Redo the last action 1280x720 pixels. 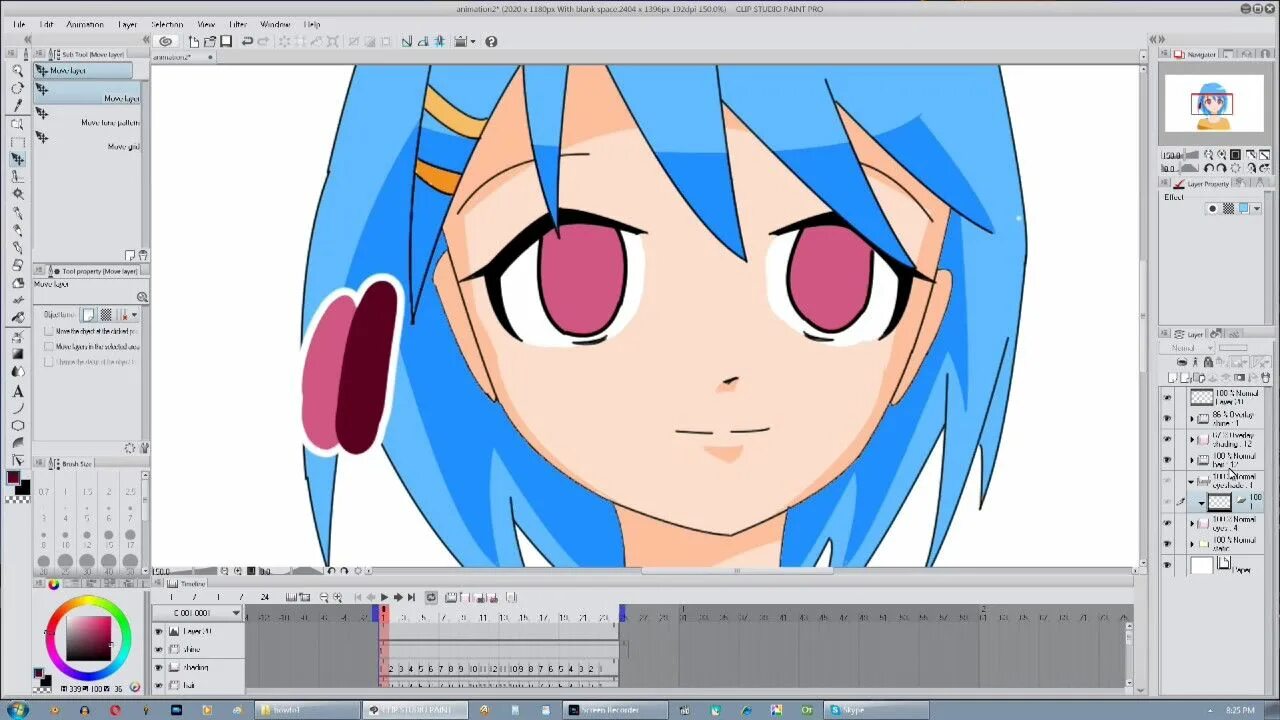263,41
